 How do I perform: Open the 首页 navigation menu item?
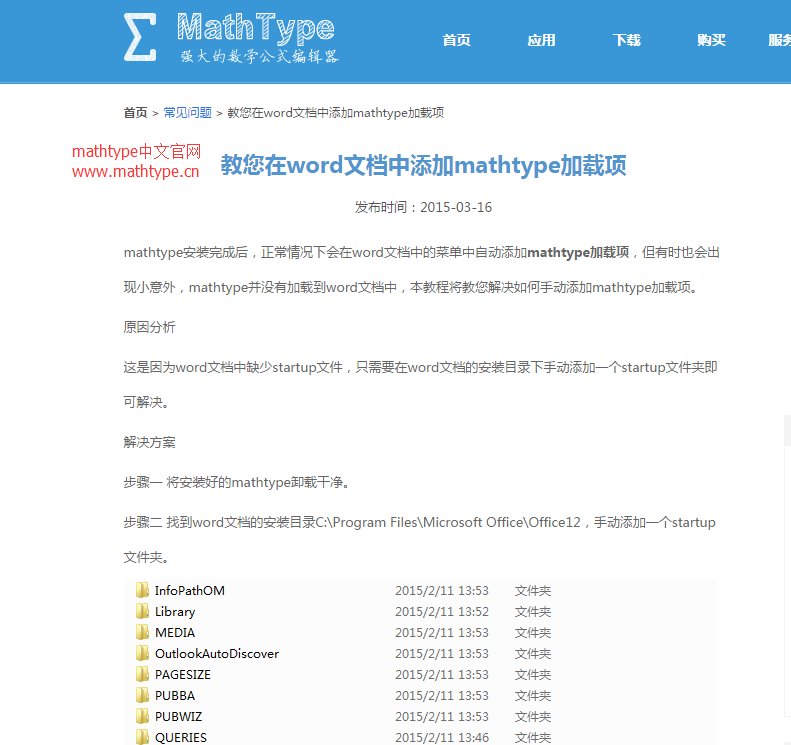[x=457, y=40]
